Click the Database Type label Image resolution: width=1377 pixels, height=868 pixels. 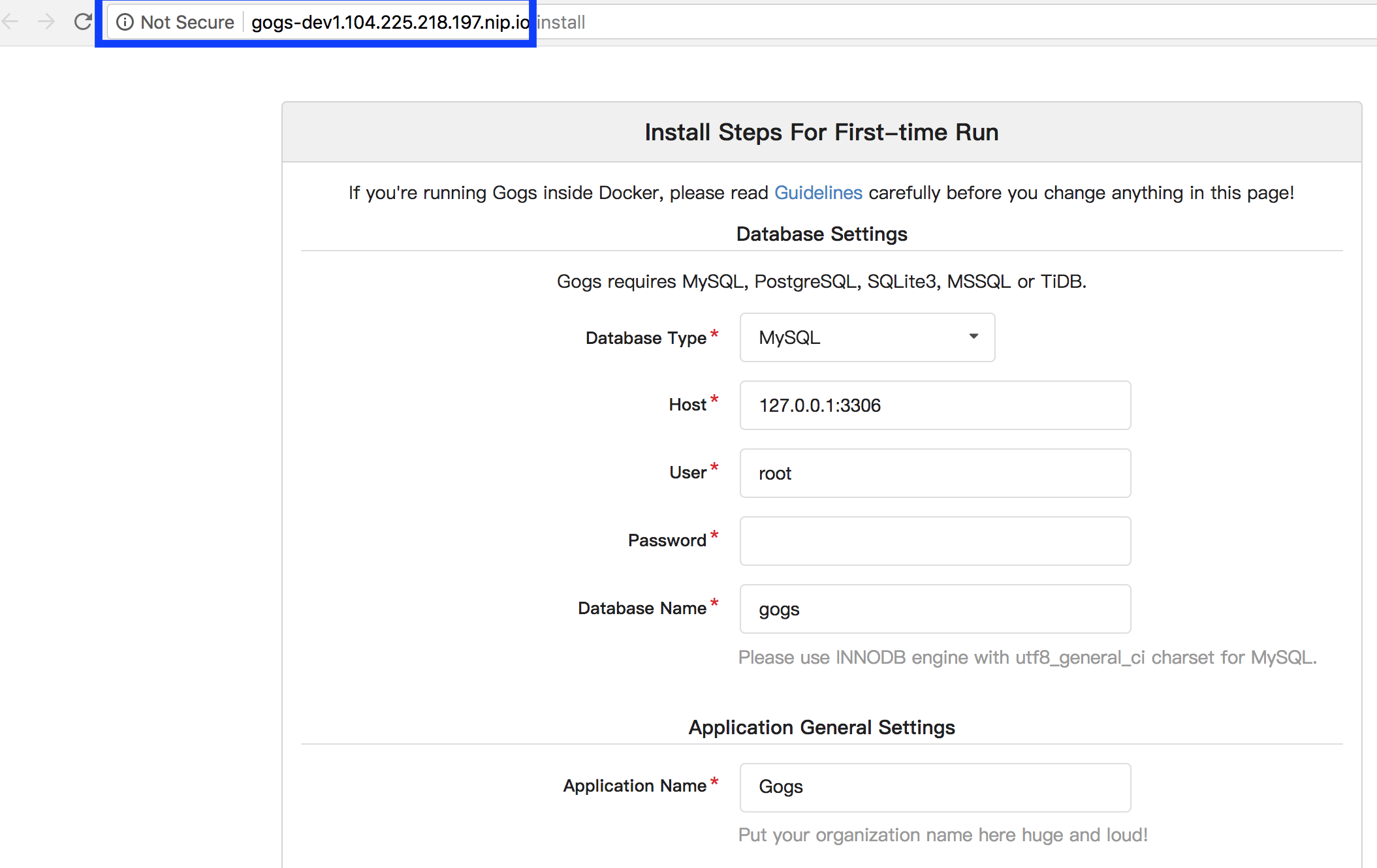(646, 338)
